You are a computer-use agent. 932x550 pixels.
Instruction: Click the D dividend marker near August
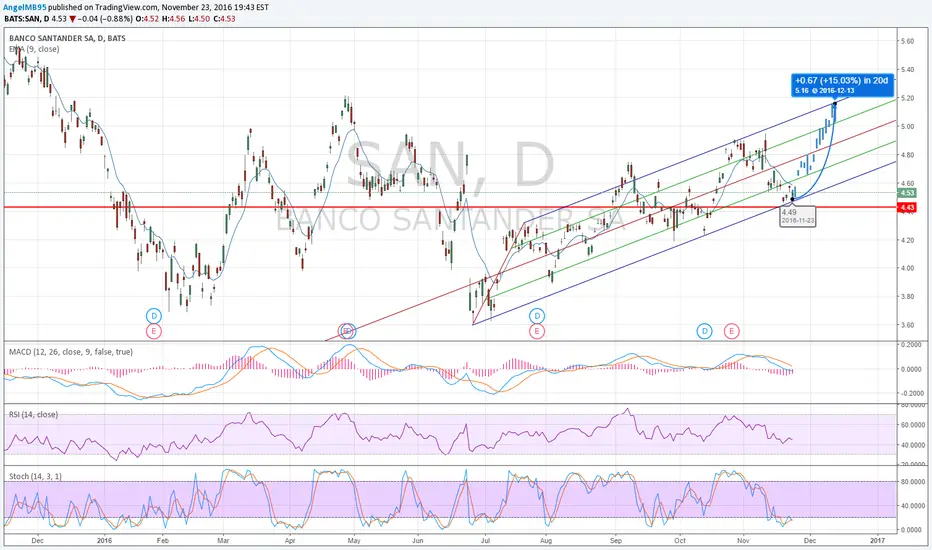click(537, 316)
